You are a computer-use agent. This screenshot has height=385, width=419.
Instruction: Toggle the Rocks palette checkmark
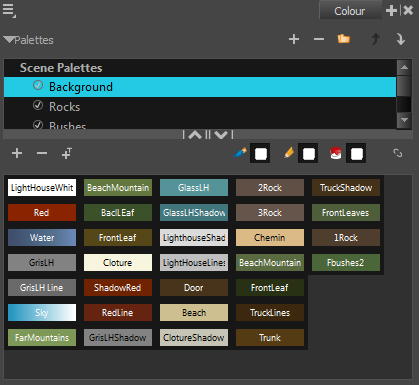(x=38, y=105)
